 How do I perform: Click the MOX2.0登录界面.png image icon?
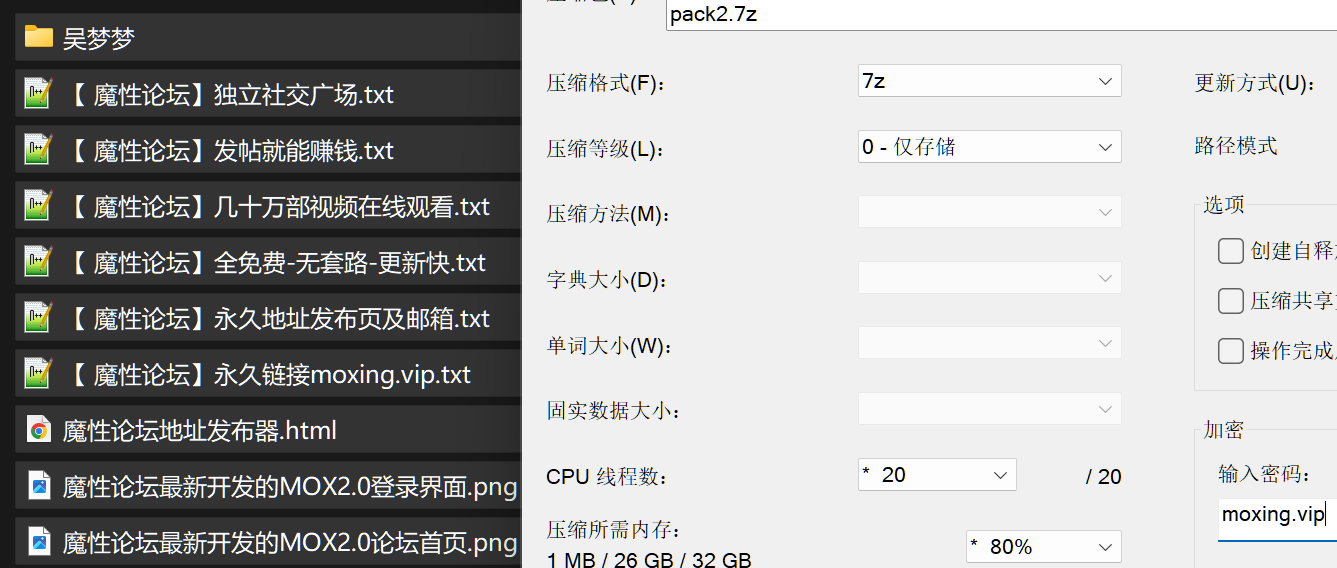click(39, 487)
